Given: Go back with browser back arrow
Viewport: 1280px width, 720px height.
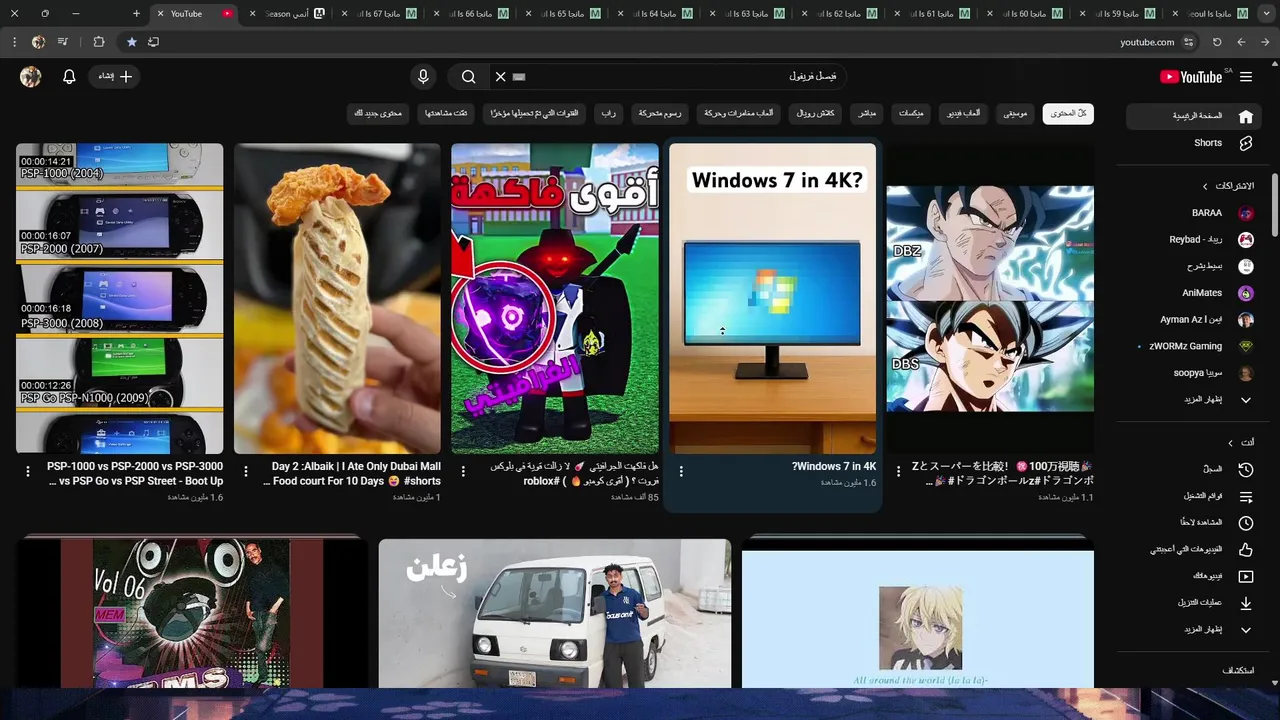Looking at the screenshot, I should tap(1264, 42).
